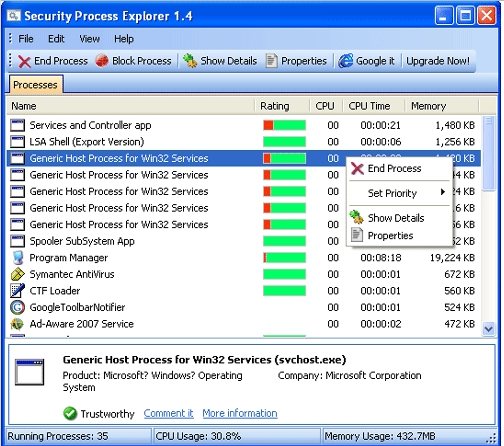Open the View menu
Image resolution: width=504 pixels, height=446 pixels.
(x=89, y=39)
